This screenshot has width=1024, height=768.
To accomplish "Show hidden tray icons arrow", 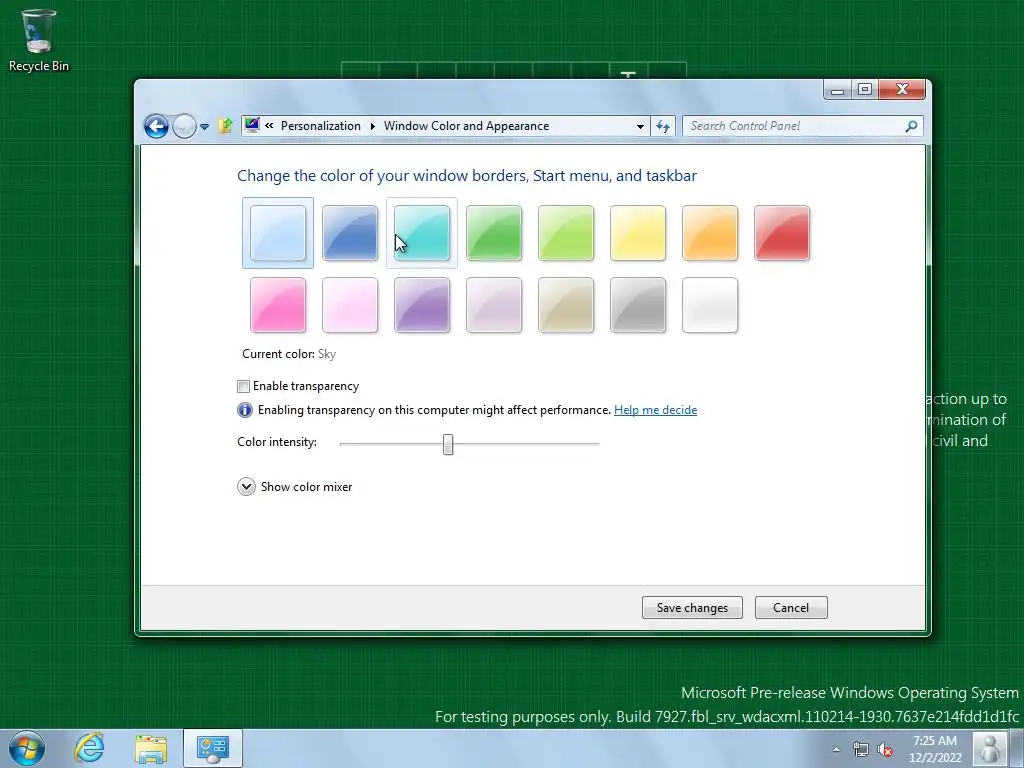I will click(836, 749).
